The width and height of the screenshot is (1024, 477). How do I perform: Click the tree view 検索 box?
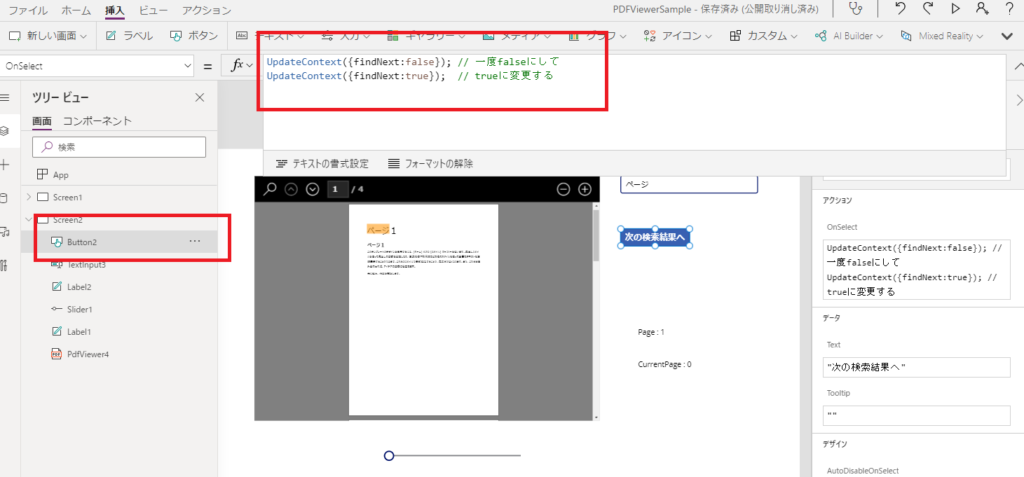119,147
